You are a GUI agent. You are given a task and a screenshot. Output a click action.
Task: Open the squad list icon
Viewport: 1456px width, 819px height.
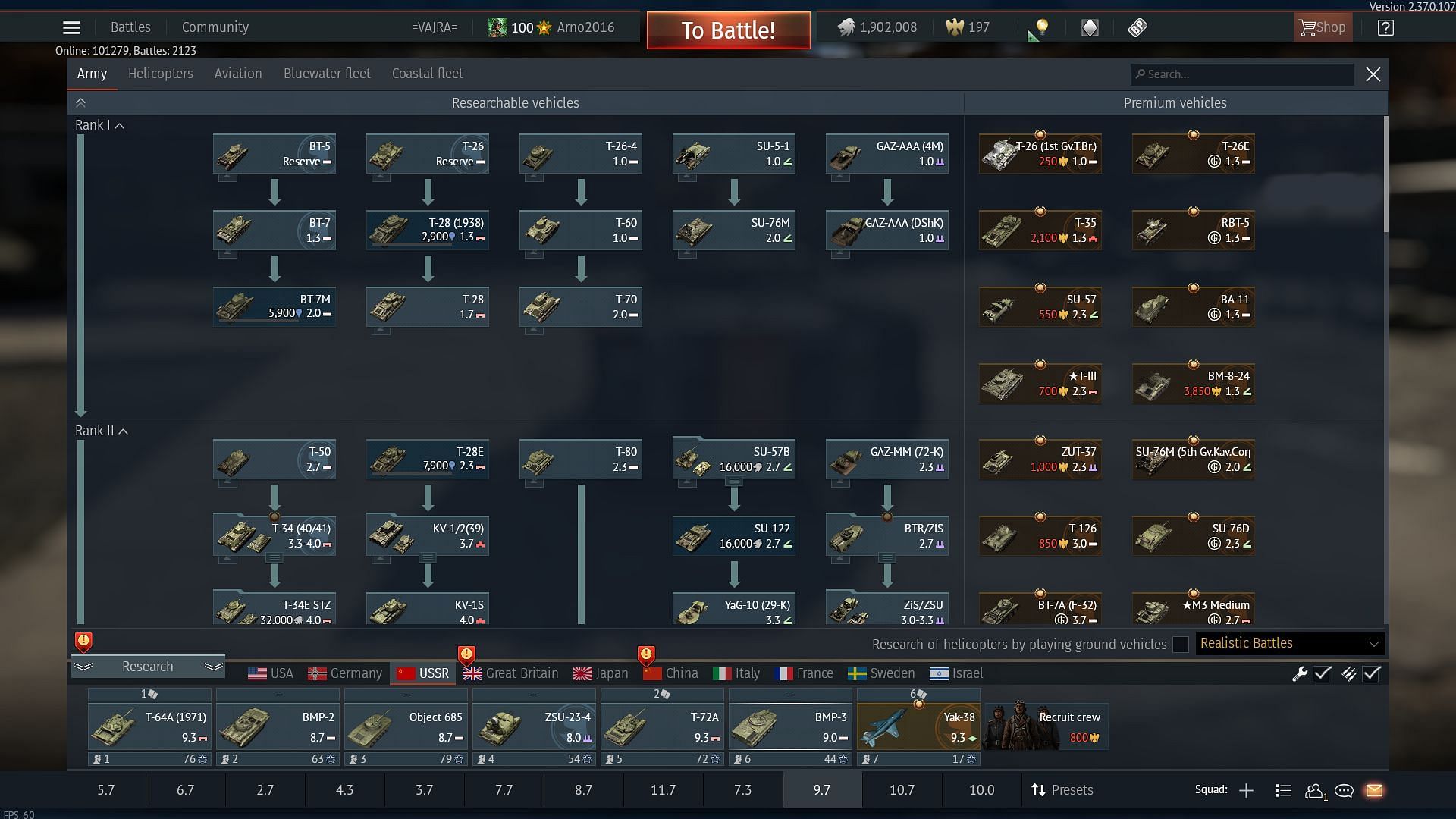pos(1283,790)
